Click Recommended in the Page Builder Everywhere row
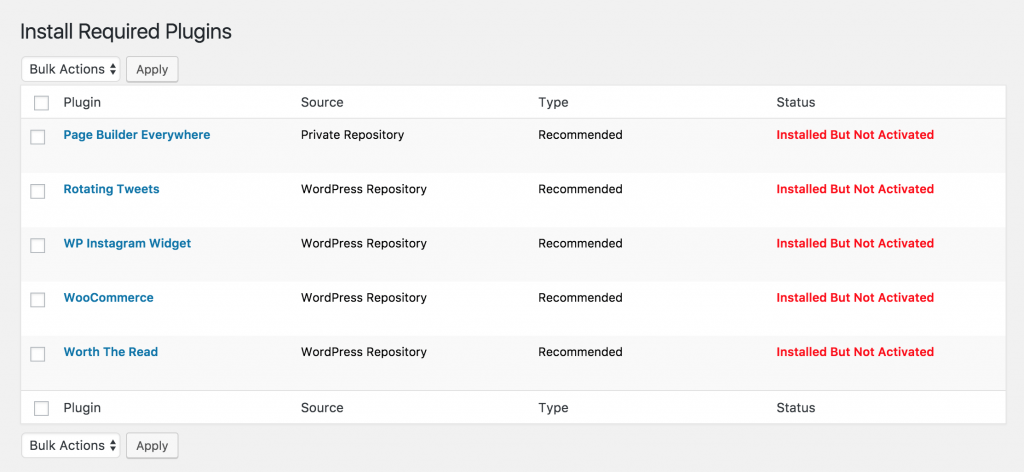The width and height of the screenshot is (1024, 472). pos(581,135)
